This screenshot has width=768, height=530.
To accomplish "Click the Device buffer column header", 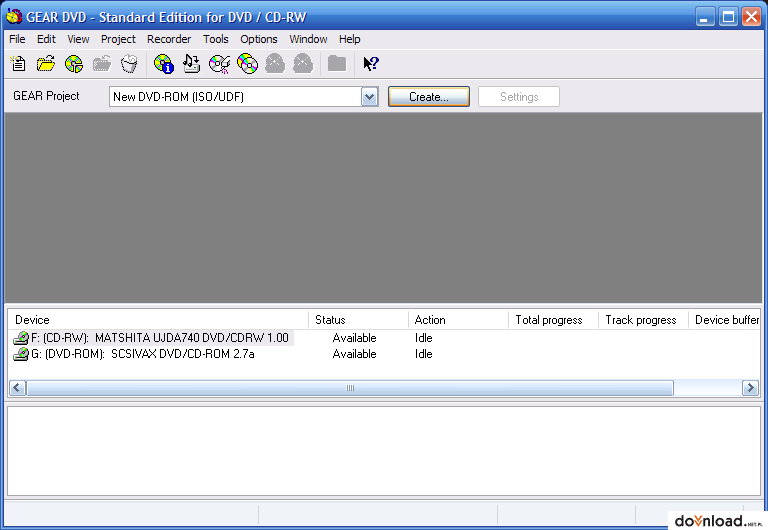I will pyautogui.click(x=724, y=320).
